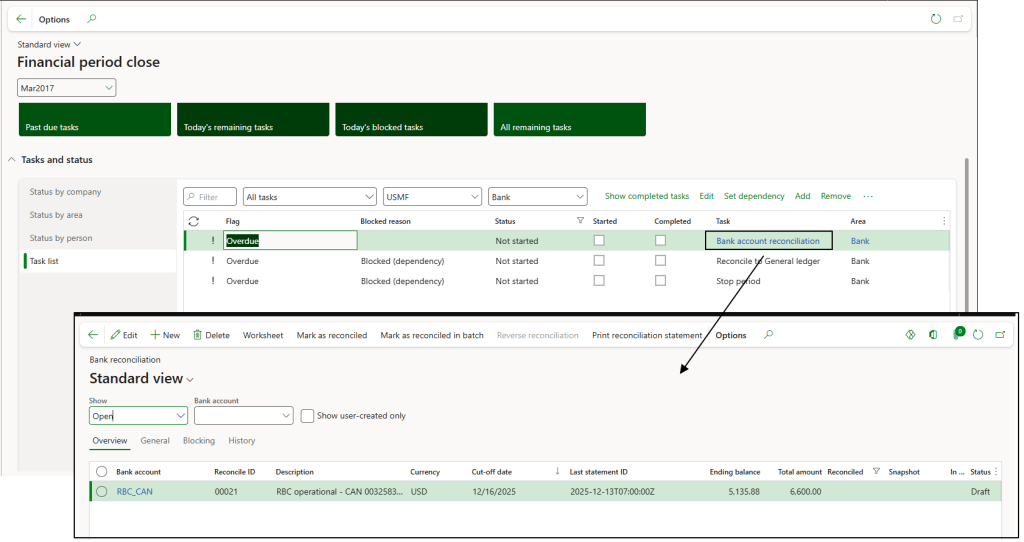Click the search icon next to top Options
This screenshot has height=542, width=1024.
point(92,19)
